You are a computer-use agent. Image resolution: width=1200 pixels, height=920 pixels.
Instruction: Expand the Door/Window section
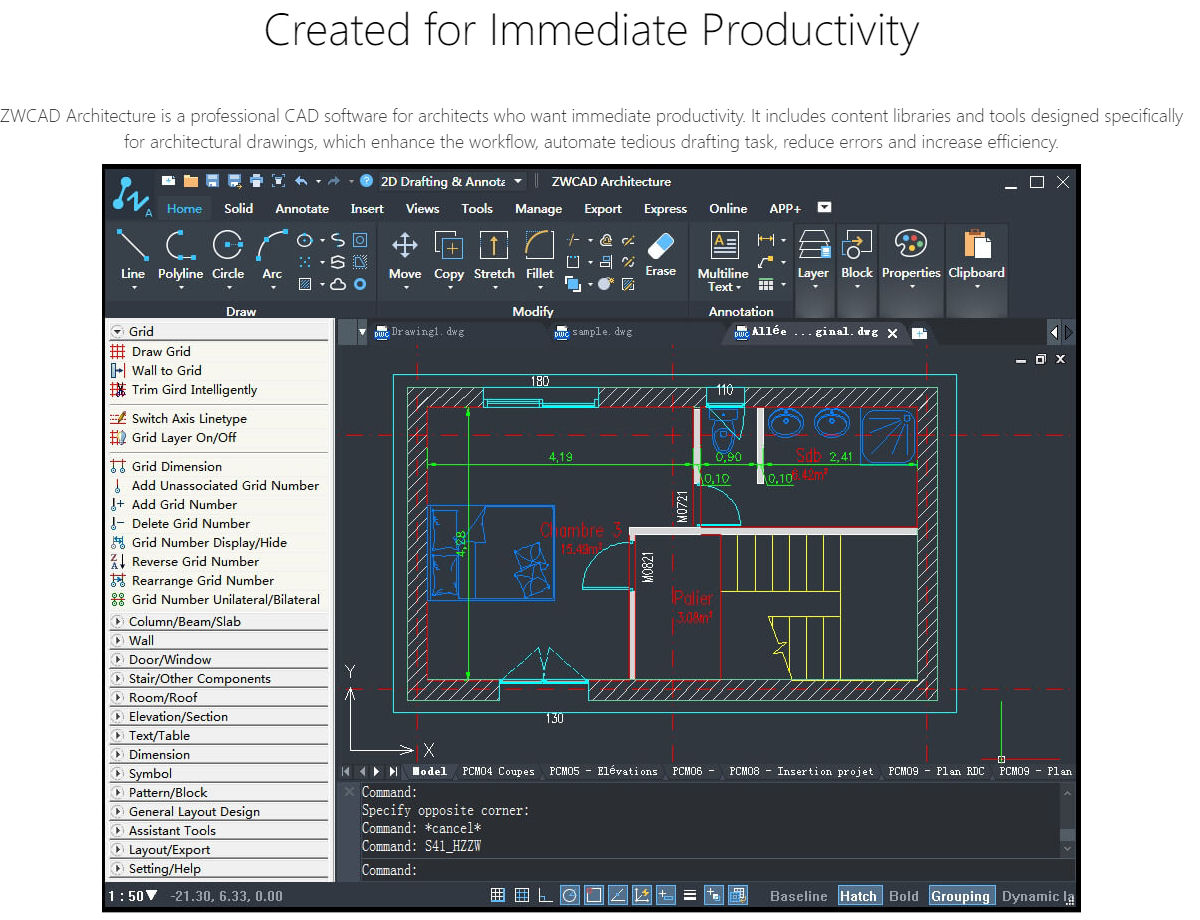tap(219, 659)
